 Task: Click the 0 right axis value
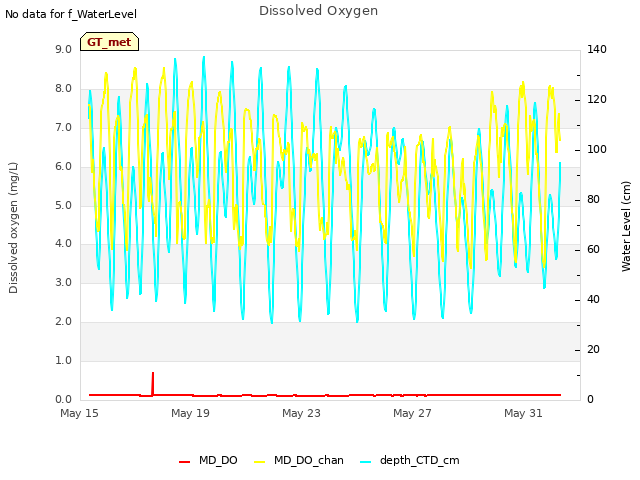click(590, 400)
